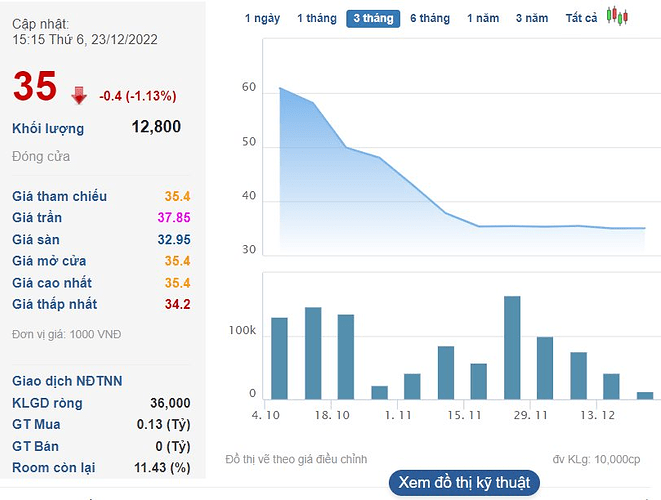
Task: Click the 'Giá sàn' label
Action: [x=36, y=239]
